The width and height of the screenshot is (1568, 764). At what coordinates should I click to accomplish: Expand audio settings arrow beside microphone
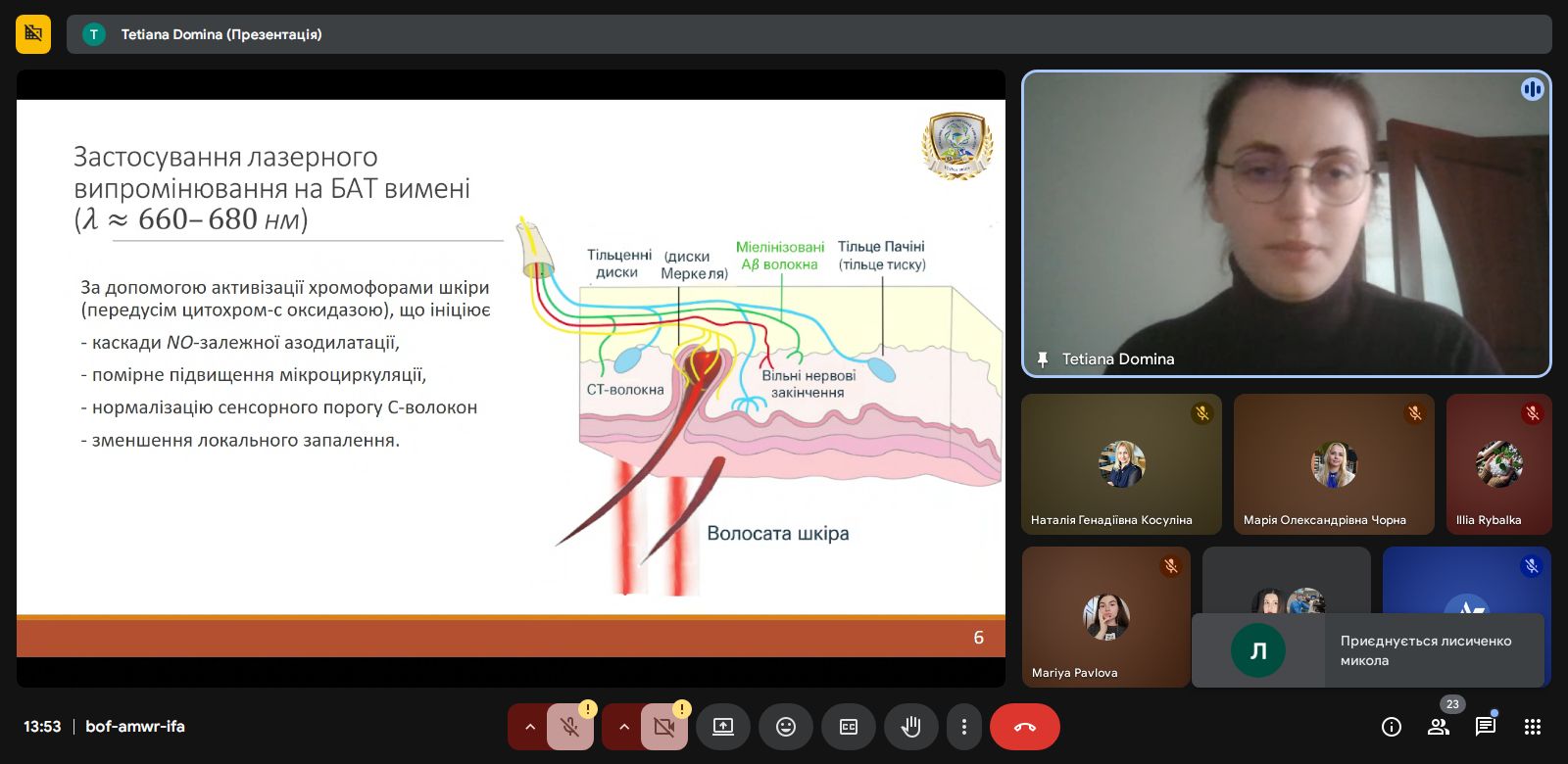coord(529,727)
